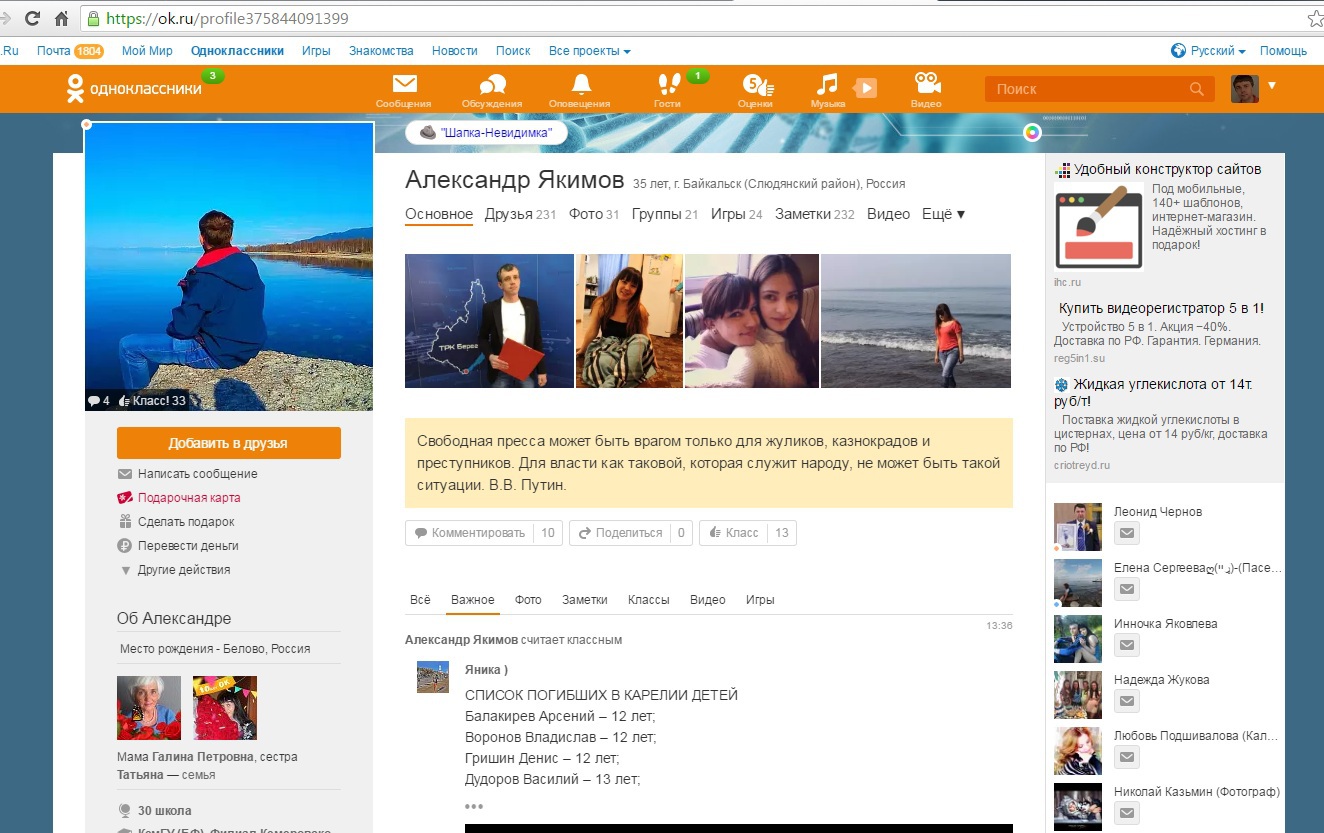
Task: Click the browser address bar
Action: click(690, 18)
